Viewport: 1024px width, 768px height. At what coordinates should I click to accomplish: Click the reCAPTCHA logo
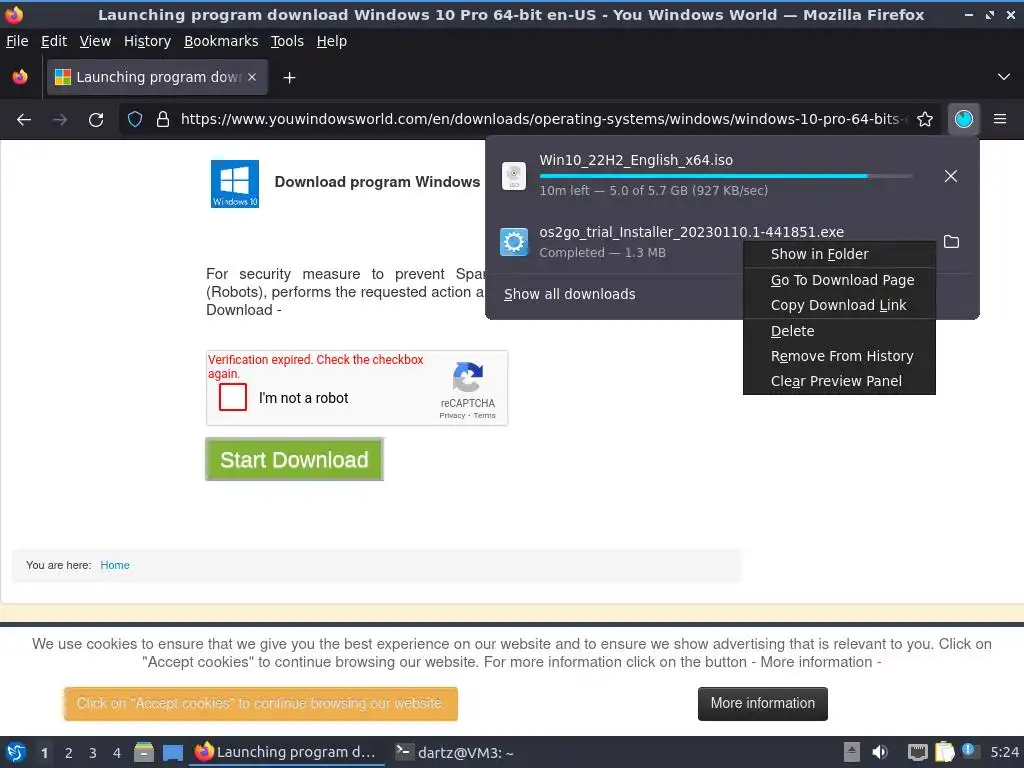[468, 377]
